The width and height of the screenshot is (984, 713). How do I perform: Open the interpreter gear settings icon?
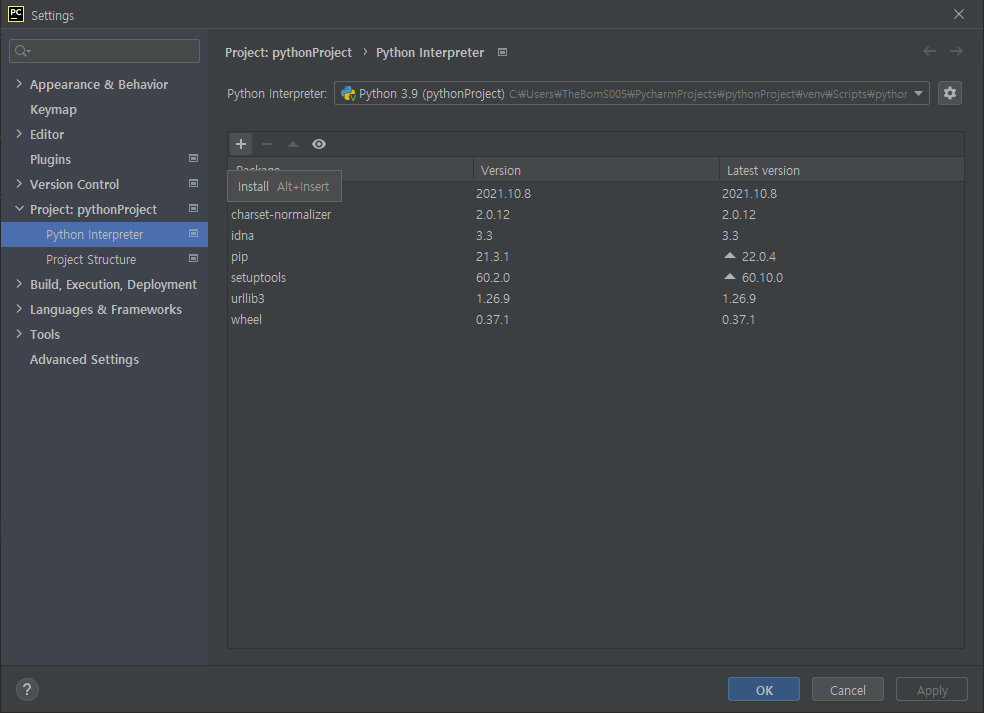click(x=949, y=94)
